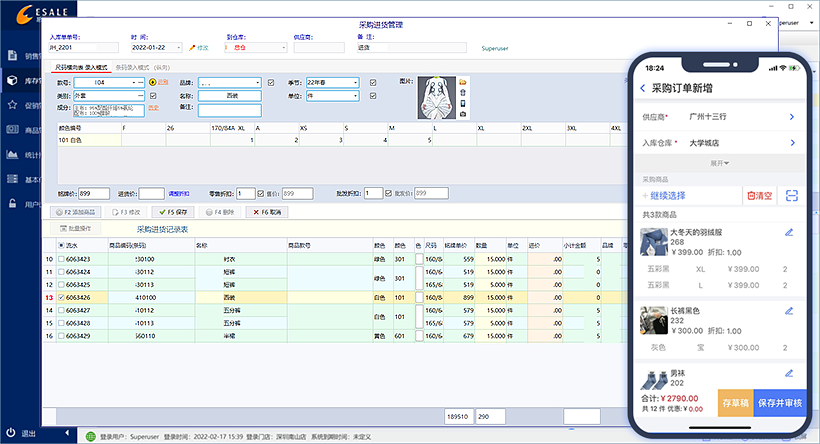Uncheck the checkbox for row 6063426
Image resolution: width=820 pixels, height=444 pixels.
(x=62, y=297)
